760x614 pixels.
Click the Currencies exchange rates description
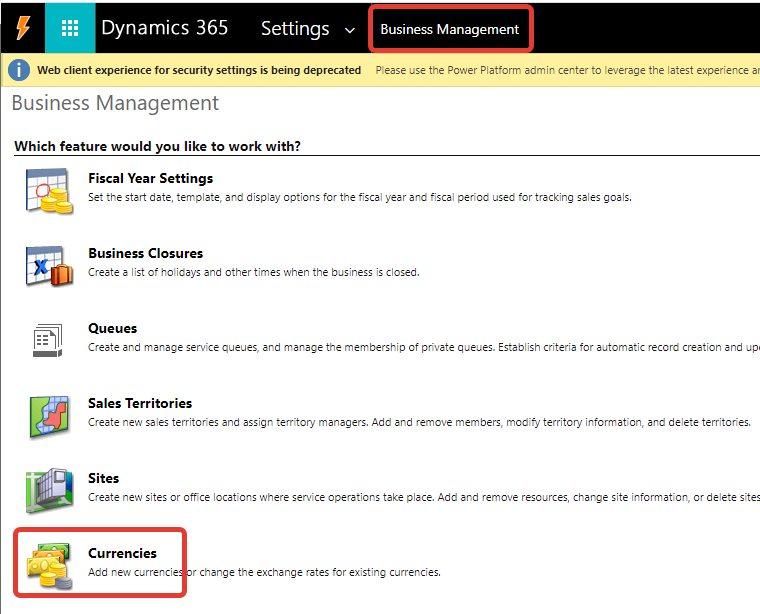point(264,572)
